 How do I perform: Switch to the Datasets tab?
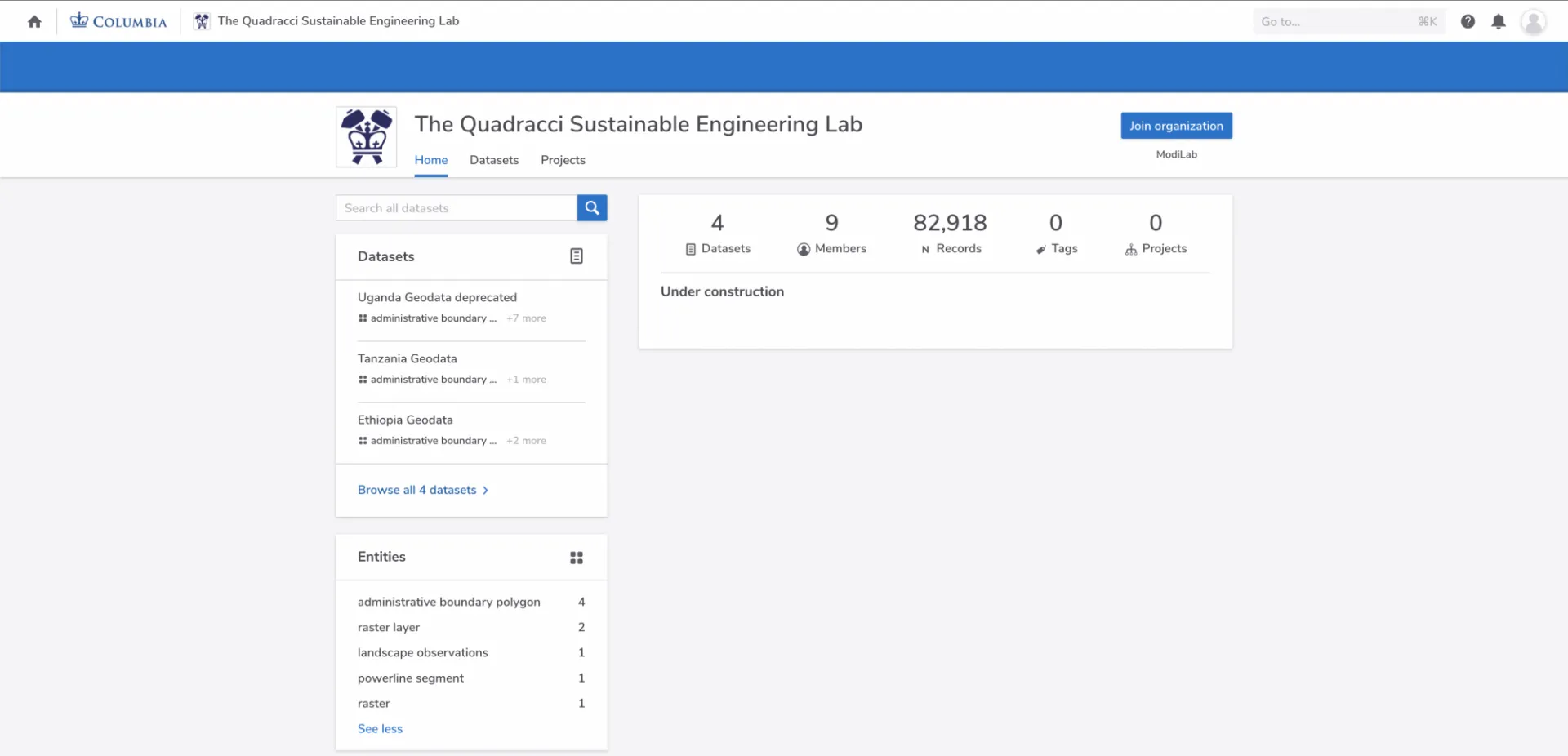click(x=494, y=160)
